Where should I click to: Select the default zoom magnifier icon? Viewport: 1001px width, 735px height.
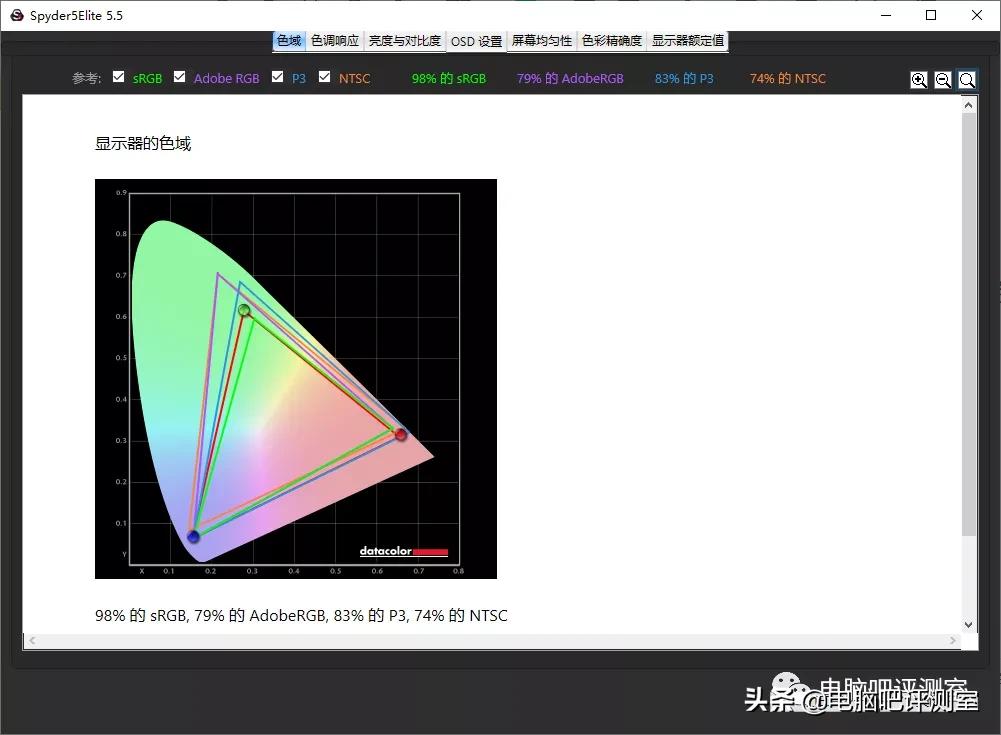pos(966,79)
